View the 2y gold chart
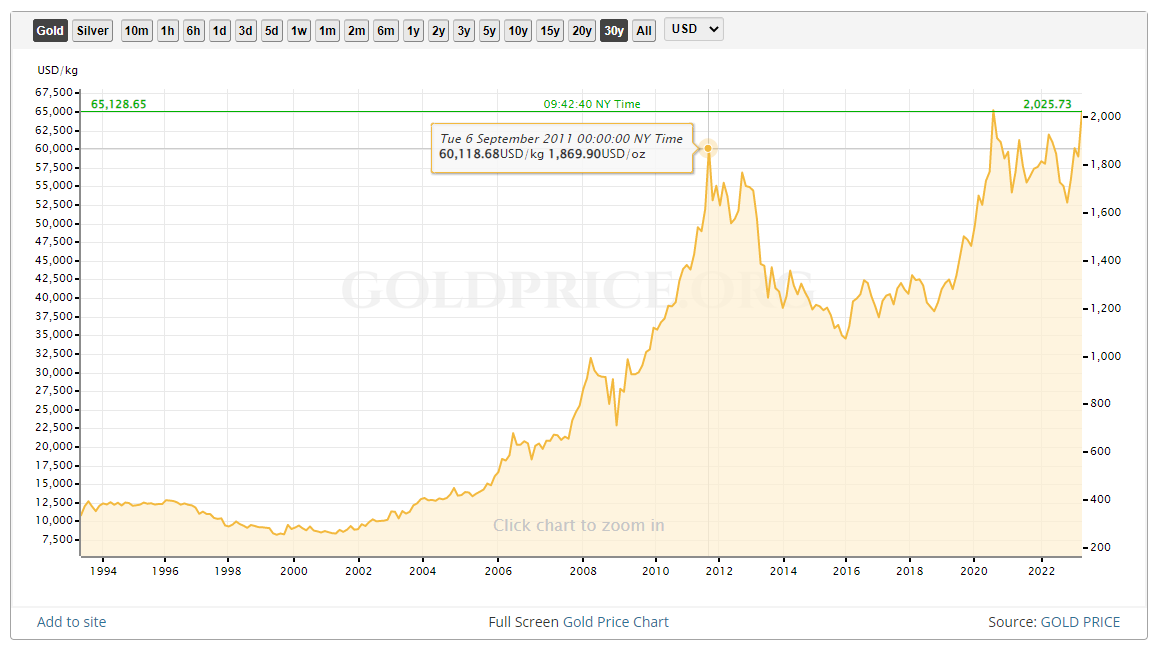Viewport: 1154px width, 645px height. (x=439, y=31)
